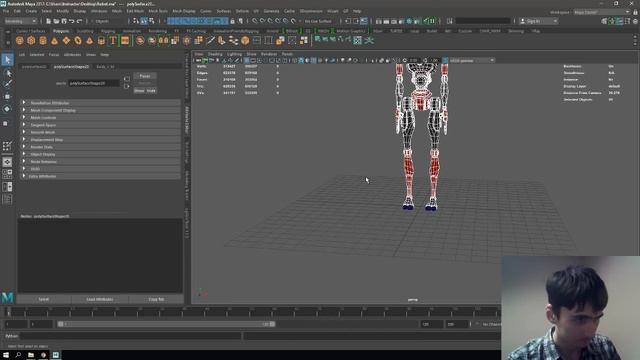The width and height of the screenshot is (640, 360).
Task: Switch to single perspective view layout
Action: 7,162
